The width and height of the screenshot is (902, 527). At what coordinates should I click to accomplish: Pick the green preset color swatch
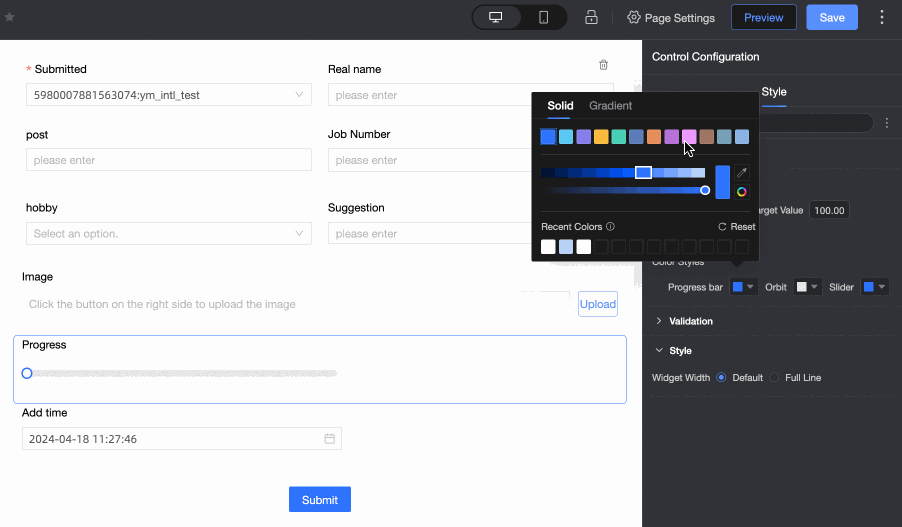pyautogui.click(x=618, y=137)
